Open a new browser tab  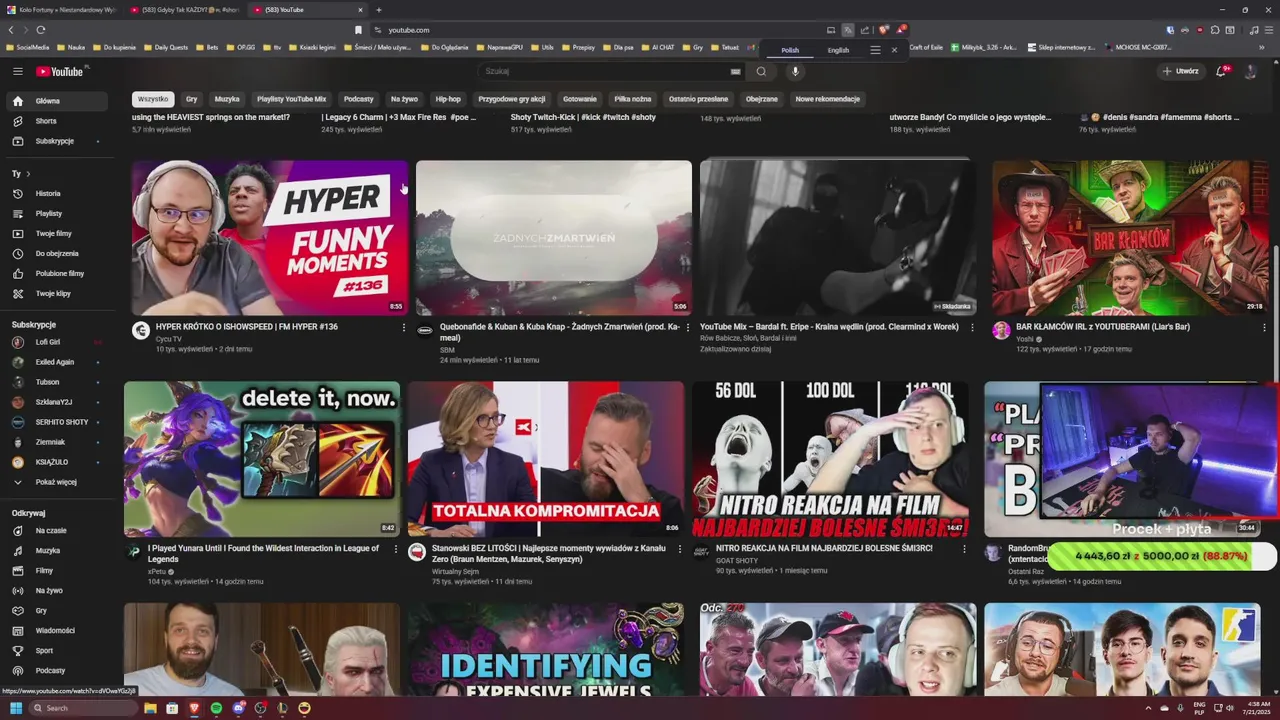[x=378, y=10]
